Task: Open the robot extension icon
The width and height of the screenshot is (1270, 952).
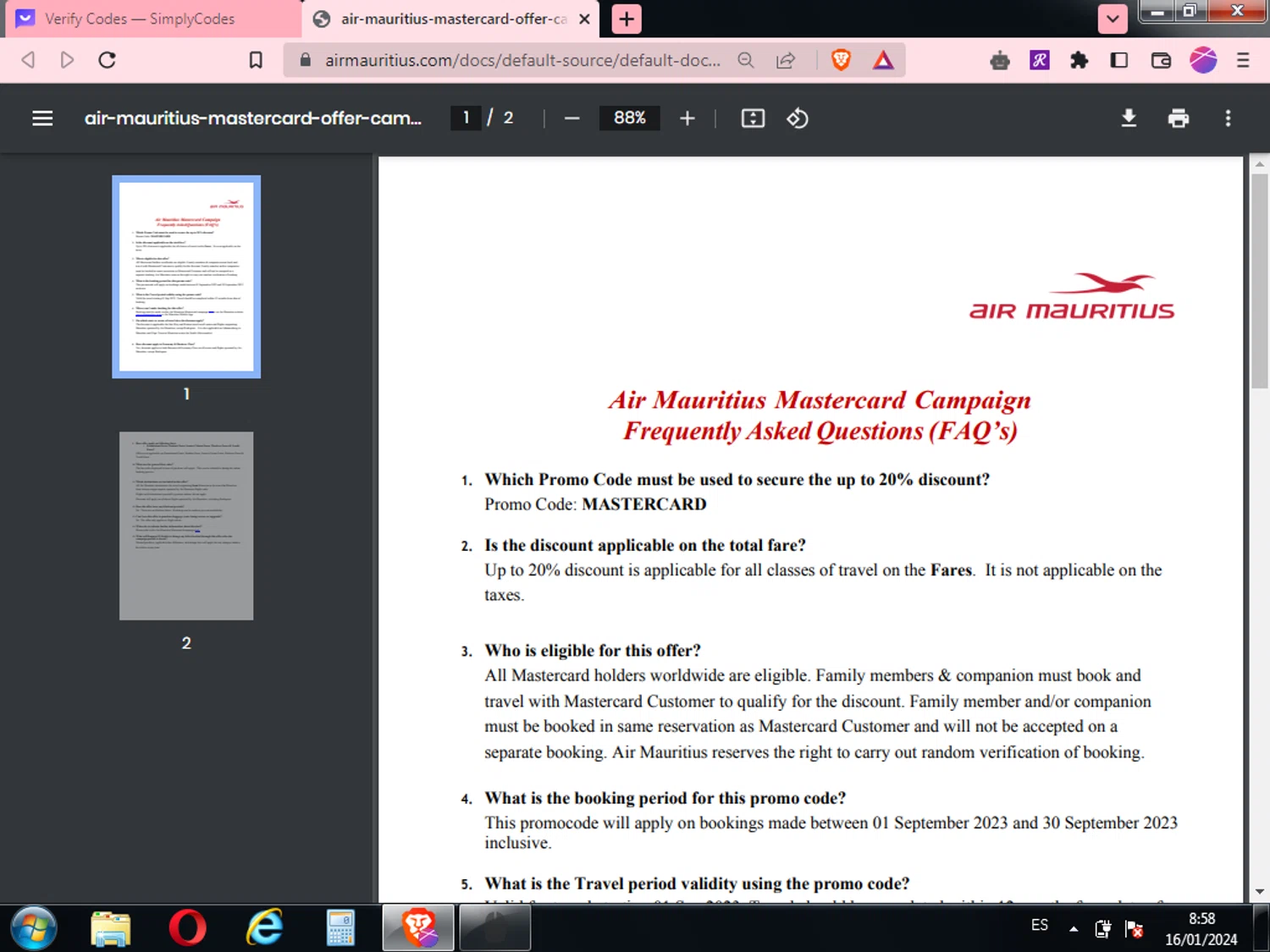Action: (1000, 60)
